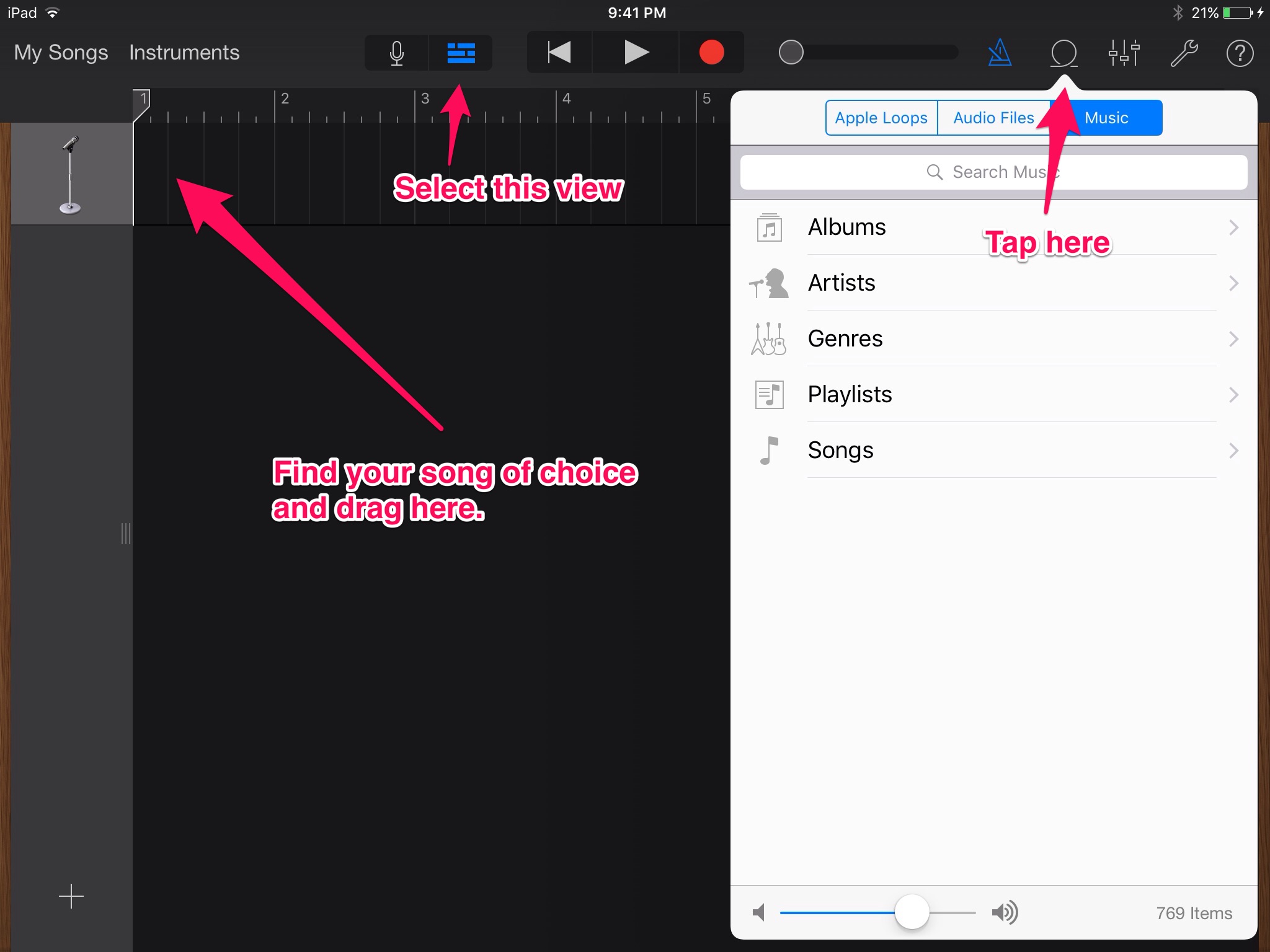Open the loop browser icon

[x=1064, y=53]
